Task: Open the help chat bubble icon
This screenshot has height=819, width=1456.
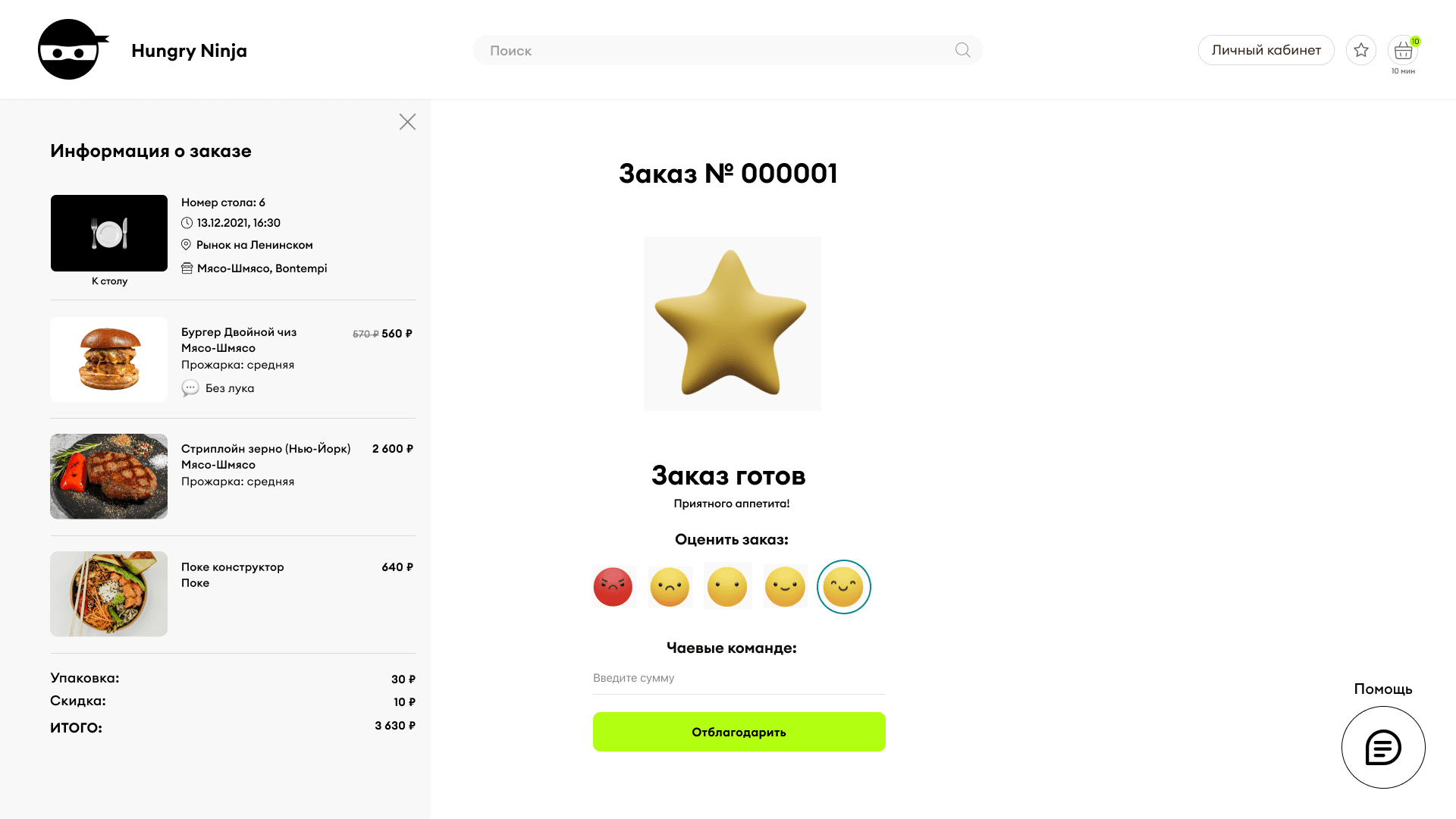Action: (1383, 748)
